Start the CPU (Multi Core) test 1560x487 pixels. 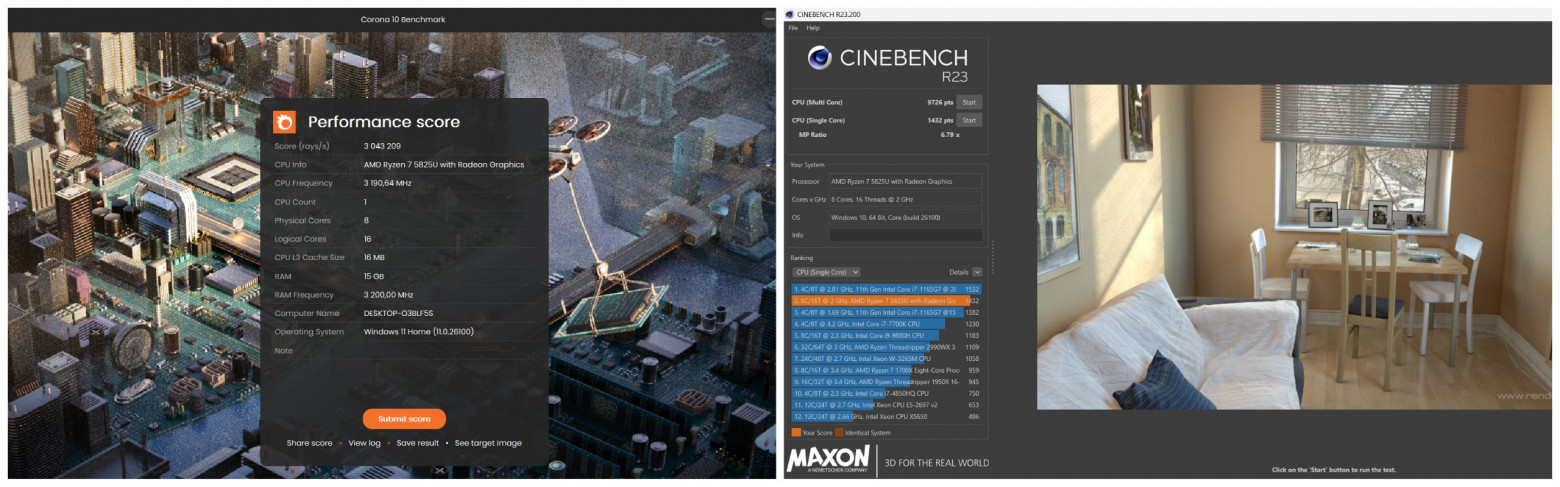tap(969, 102)
